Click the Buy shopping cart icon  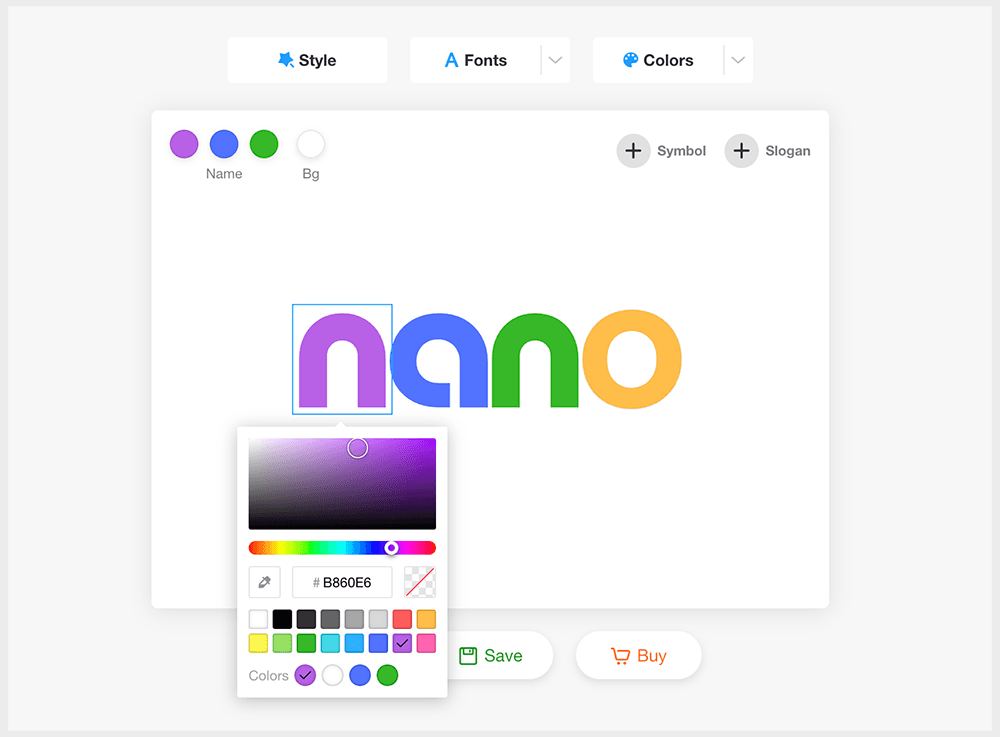[621, 656]
